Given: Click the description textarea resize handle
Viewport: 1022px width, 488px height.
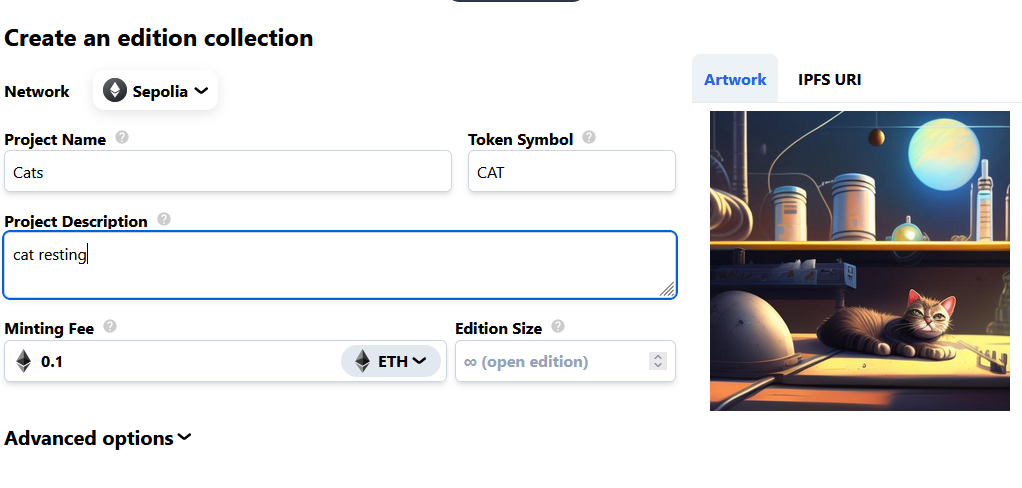Looking at the screenshot, I should 667,289.
